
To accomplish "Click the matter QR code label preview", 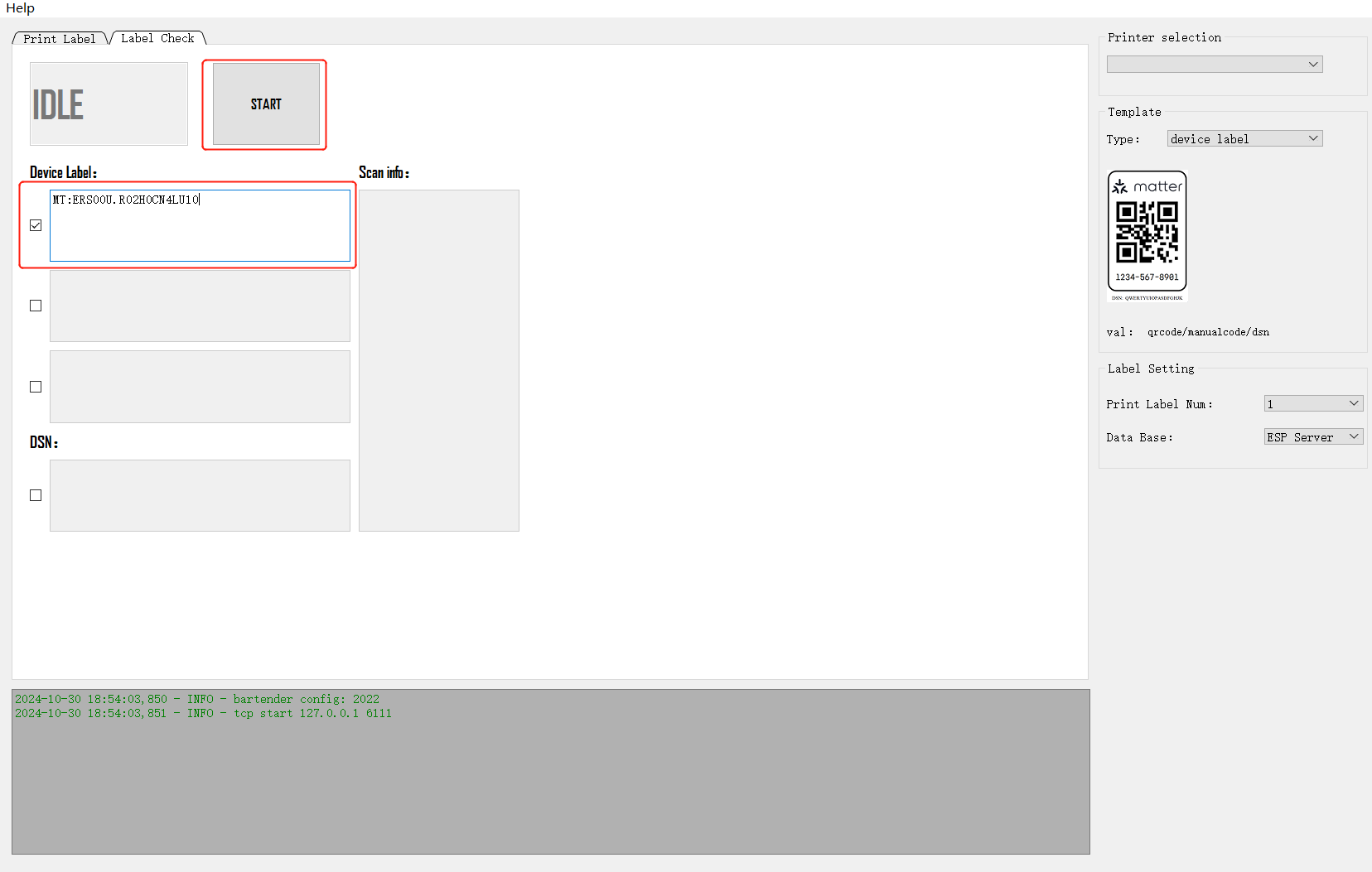I will click(1147, 234).
